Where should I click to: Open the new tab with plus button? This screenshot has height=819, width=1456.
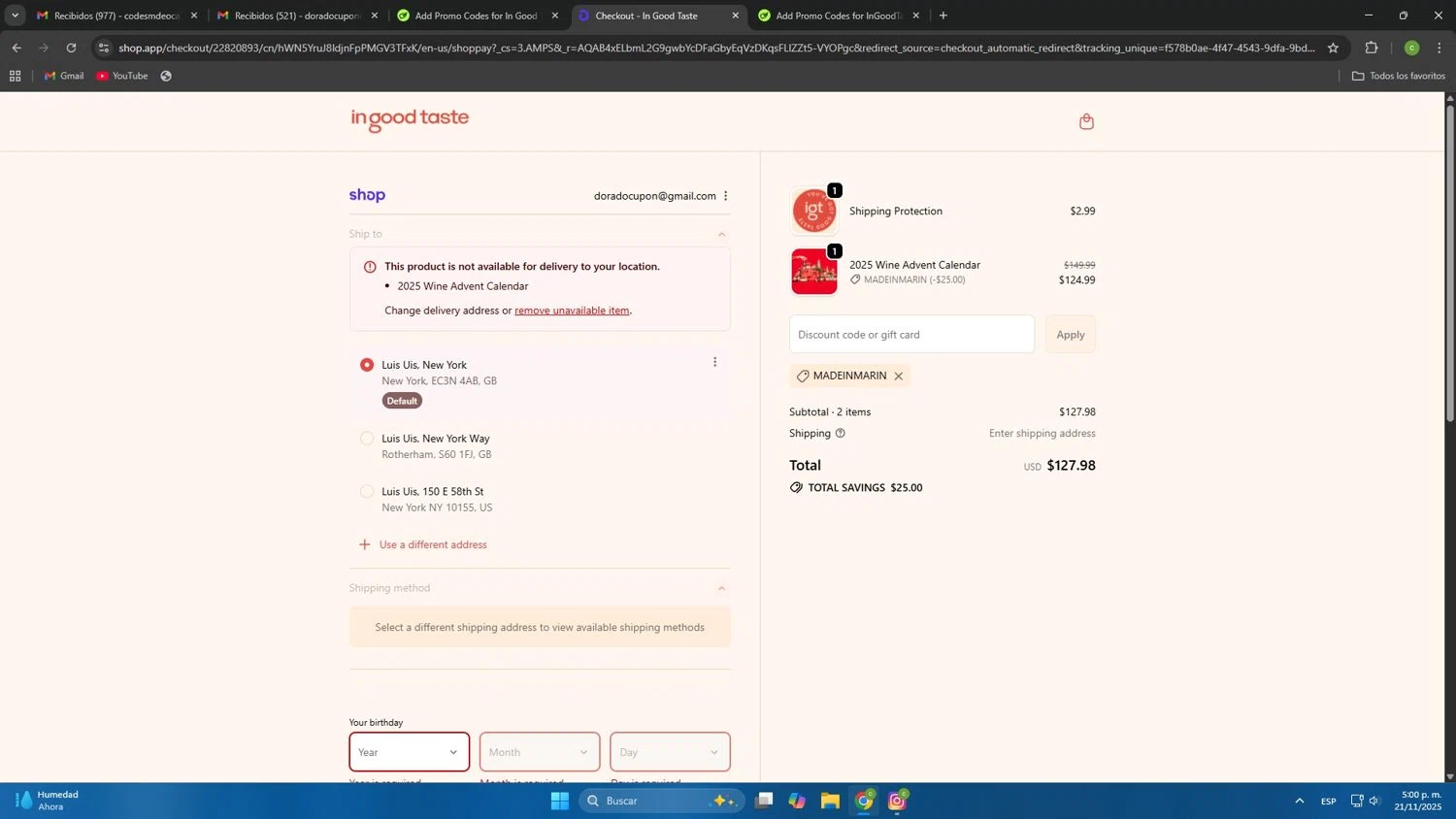[943, 16]
